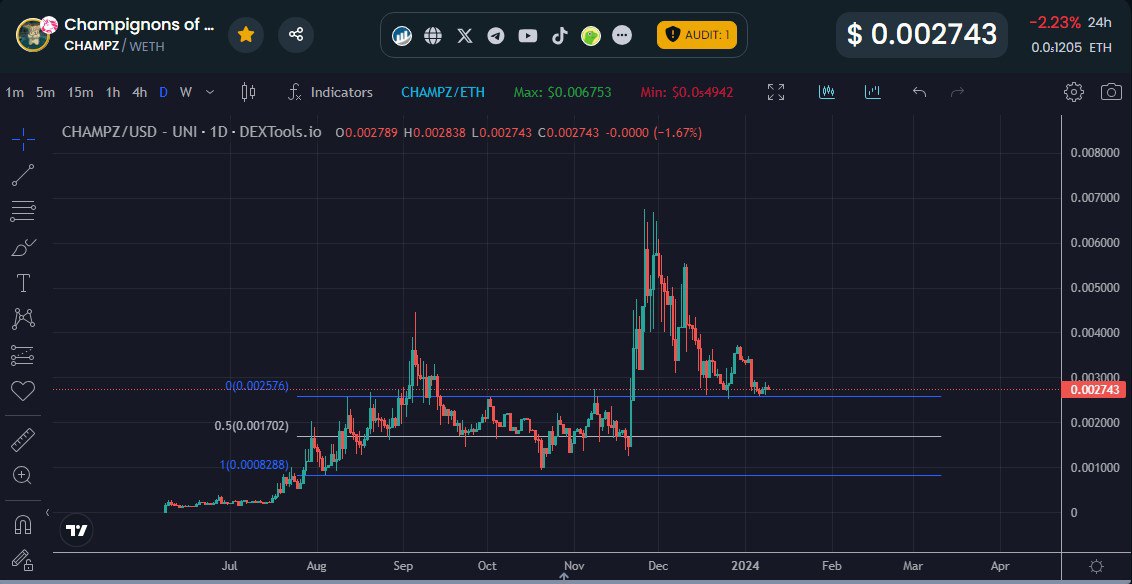Click the $ 0.002743 price display
The height and width of the screenshot is (584, 1132).
click(922, 34)
